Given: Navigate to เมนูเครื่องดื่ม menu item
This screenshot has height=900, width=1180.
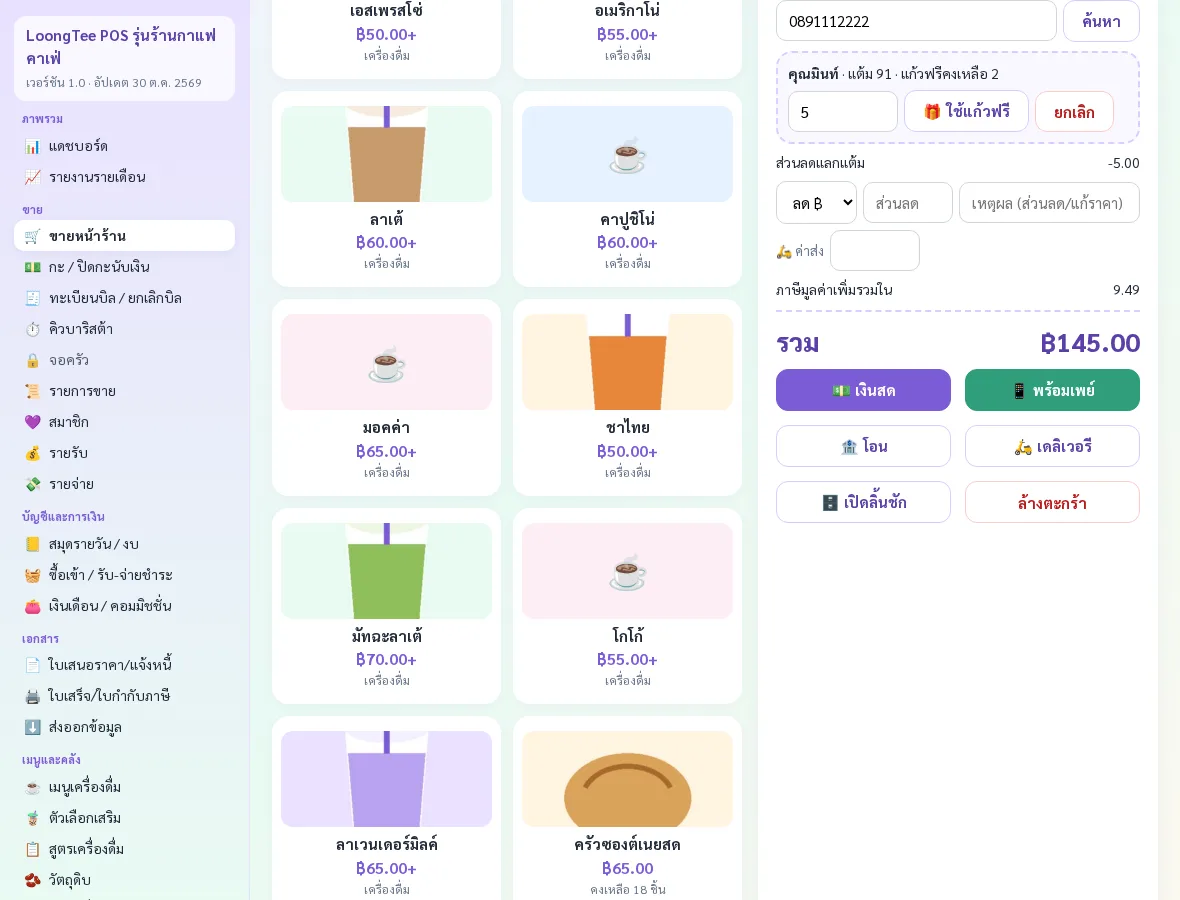Looking at the screenshot, I should click(124, 787).
